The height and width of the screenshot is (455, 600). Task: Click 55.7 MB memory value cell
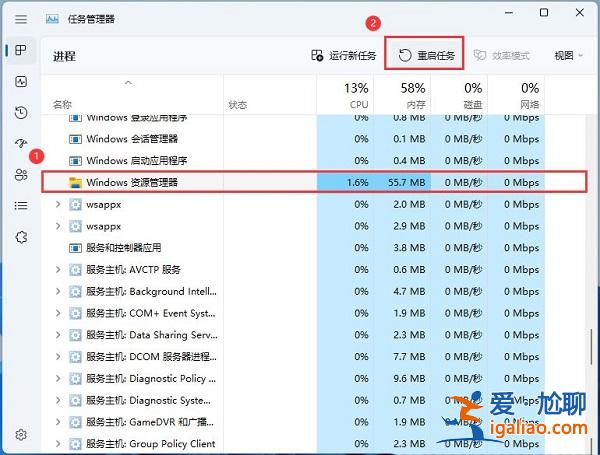click(402, 183)
